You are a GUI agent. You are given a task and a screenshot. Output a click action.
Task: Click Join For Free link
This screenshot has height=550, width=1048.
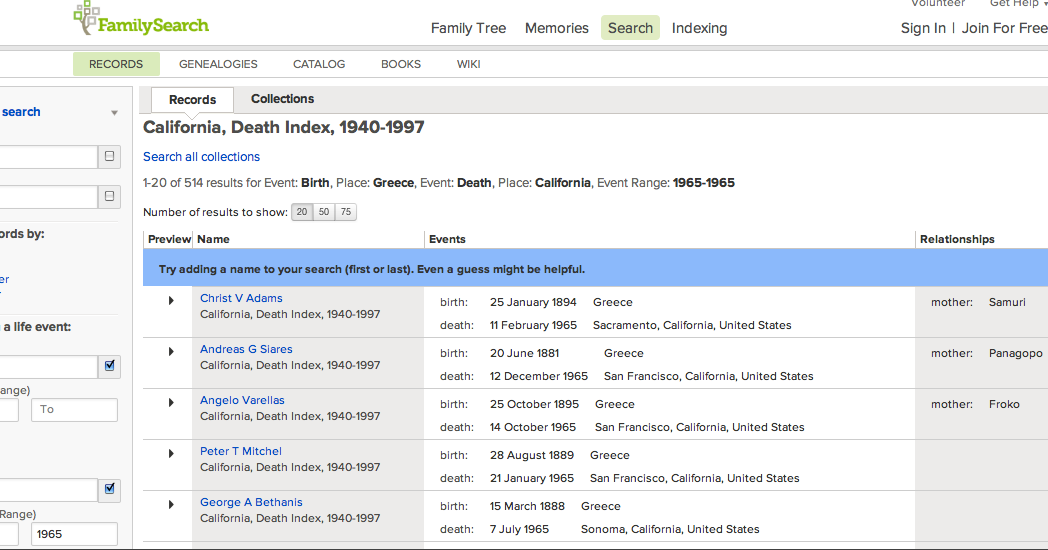coord(1004,28)
